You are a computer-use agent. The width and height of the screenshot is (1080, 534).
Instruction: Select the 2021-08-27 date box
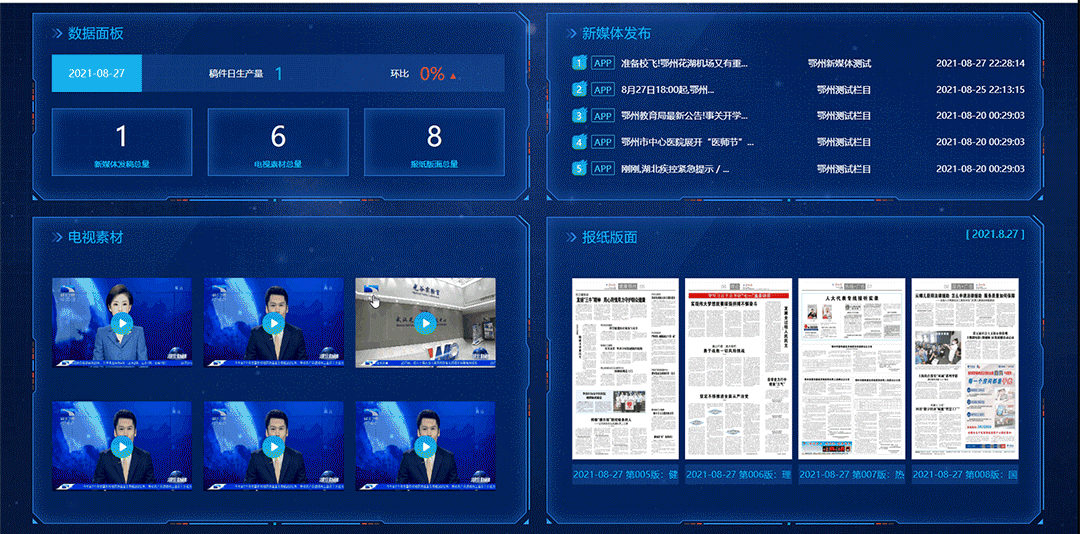pyautogui.click(x=97, y=73)
